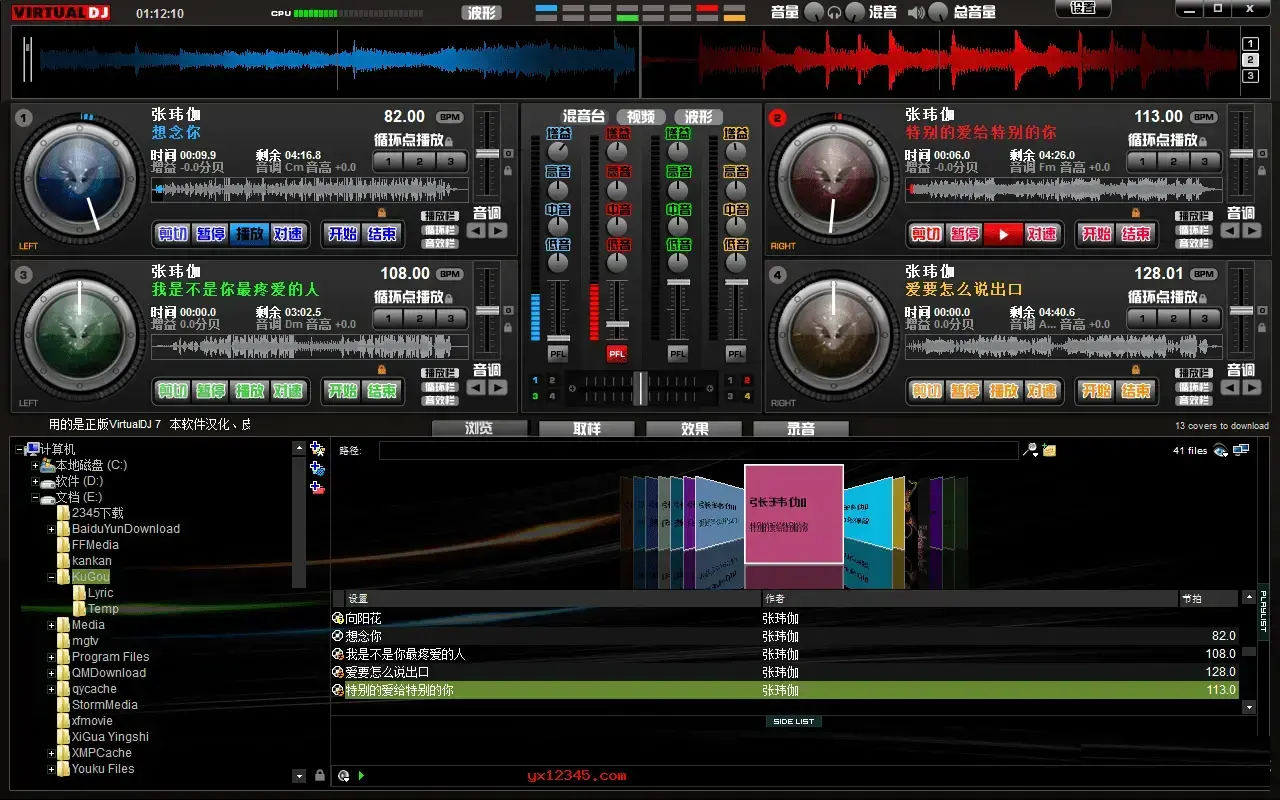This screenshot has height=800, width=1280.
Task: Select 音效栏 panel on deck 2
Action: (1194, 244)
